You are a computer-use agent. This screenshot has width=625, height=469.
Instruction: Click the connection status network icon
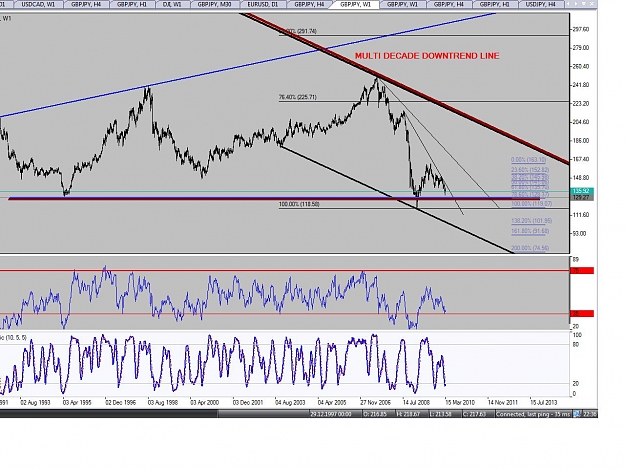pyautogui.click(x=576, y=414)
